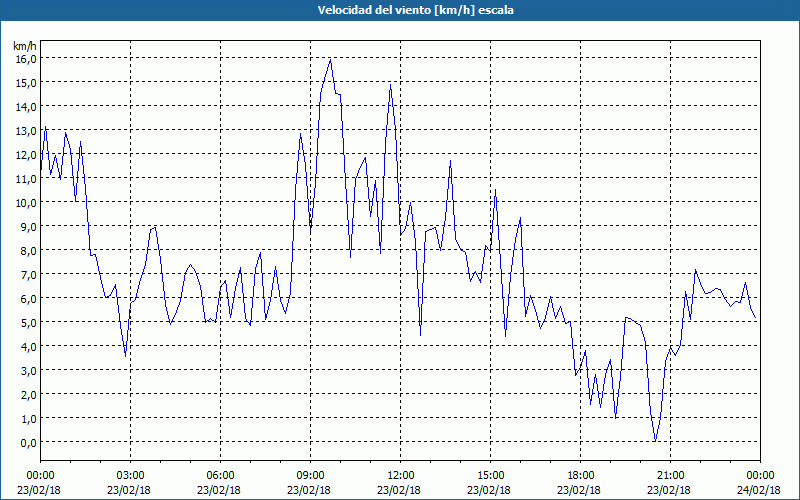Click the 24/02/18 date label
Screen dimensions: 800x500
tap(759, 490)
